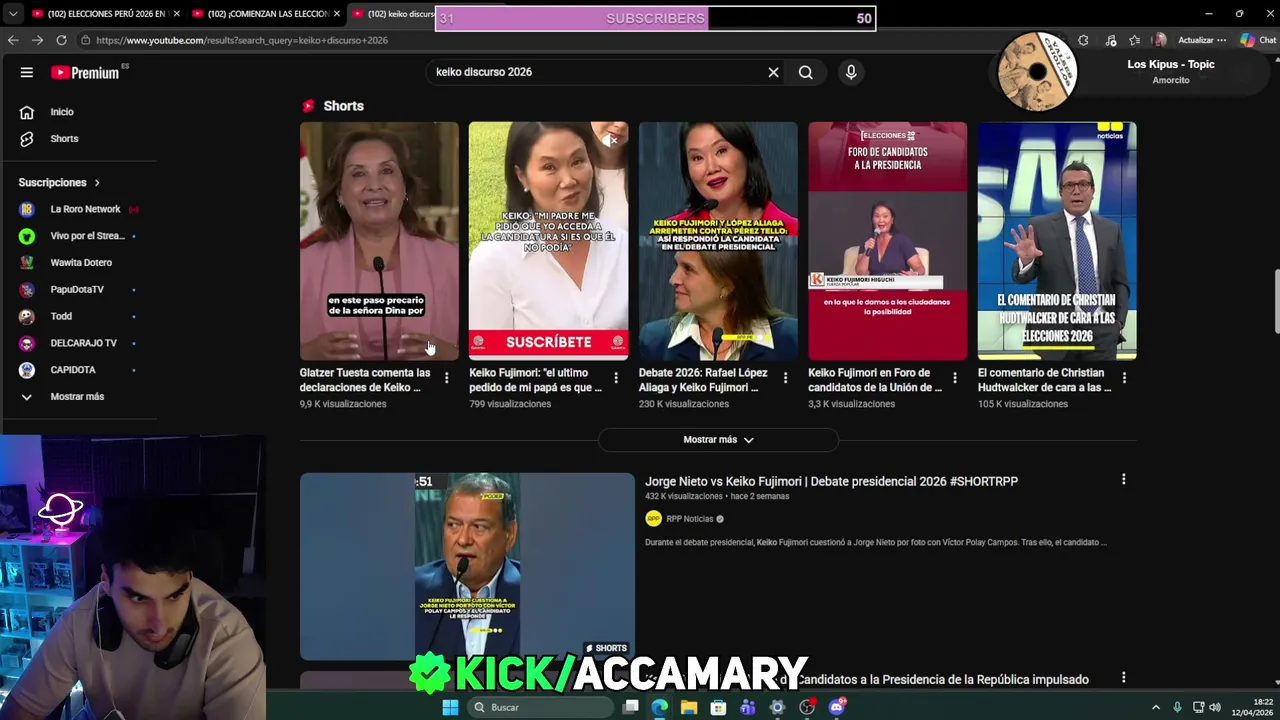Expand the Suscripciones section

(x=60, y=183)
